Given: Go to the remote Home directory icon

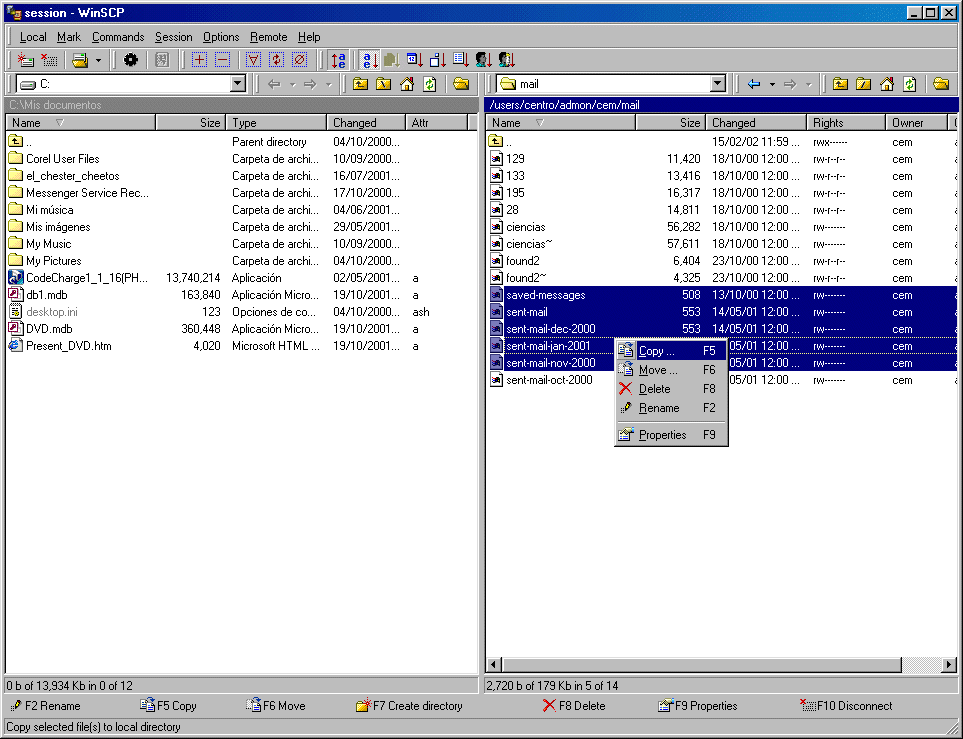Looking at the screenshot, I should tap(887, 84).
